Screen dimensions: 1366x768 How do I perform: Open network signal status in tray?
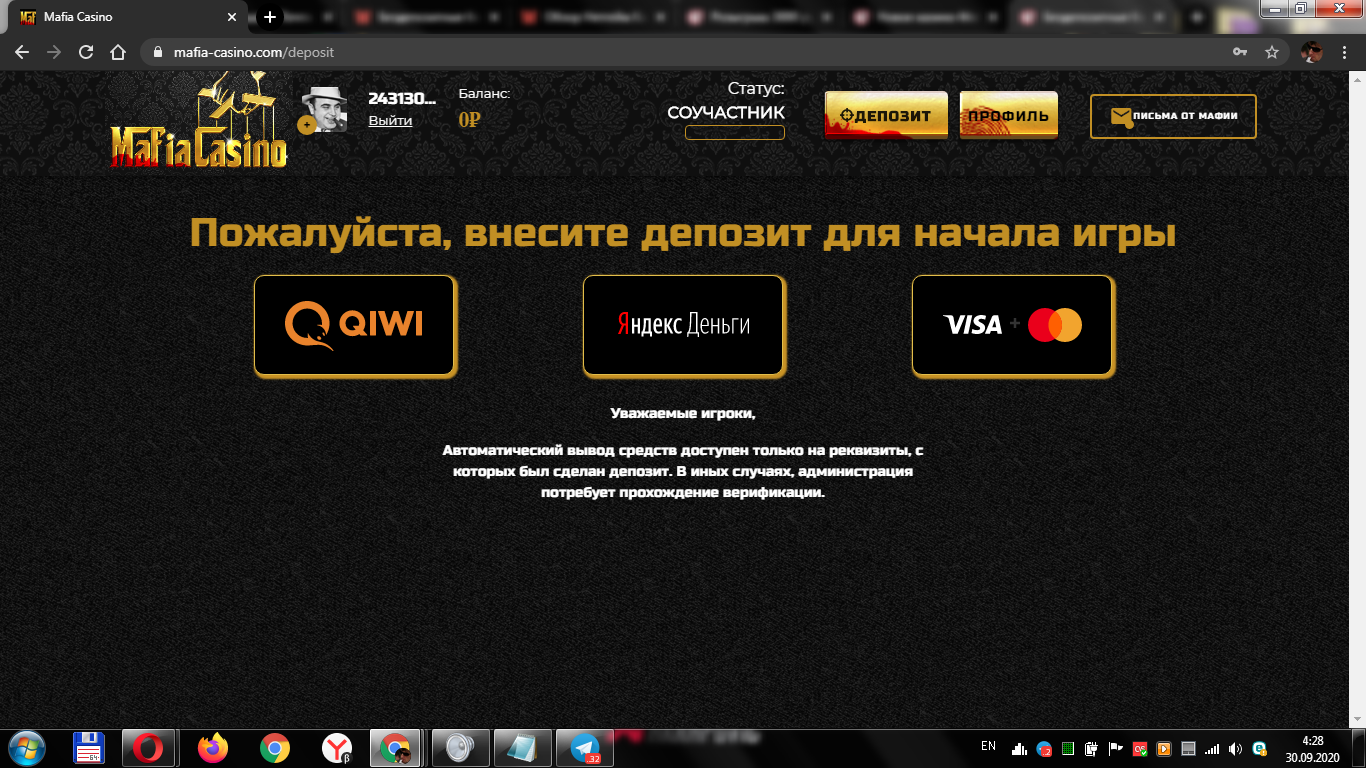[1212, 749]
